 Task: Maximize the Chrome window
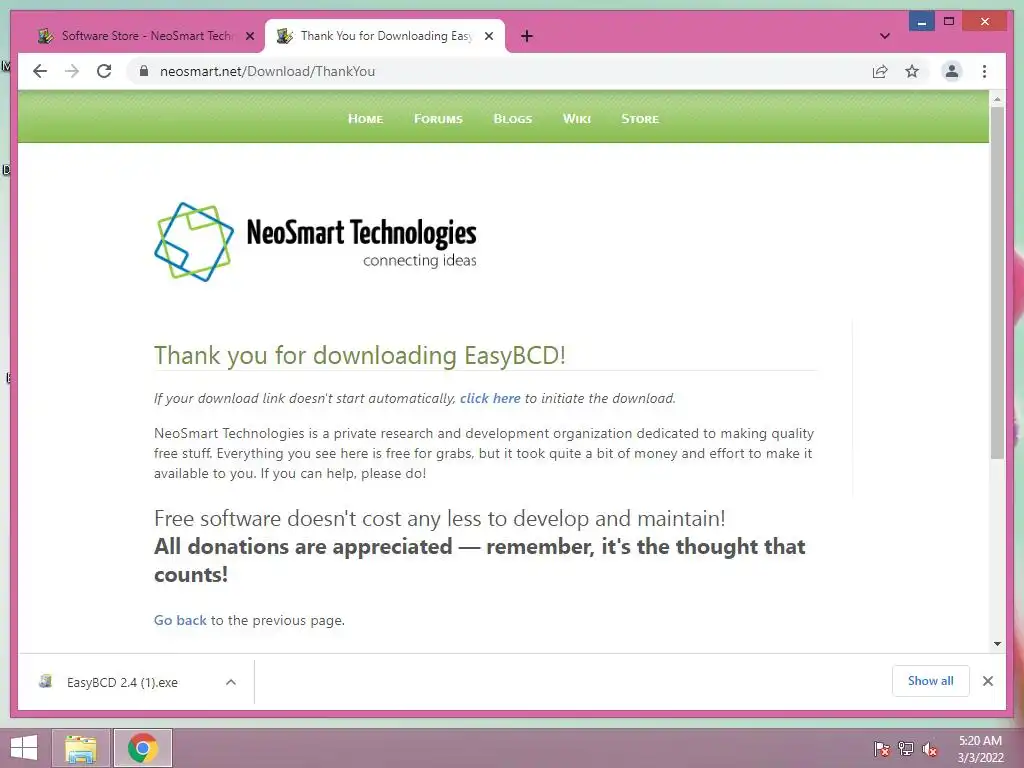pyautogui.click(x=949, y=22)
